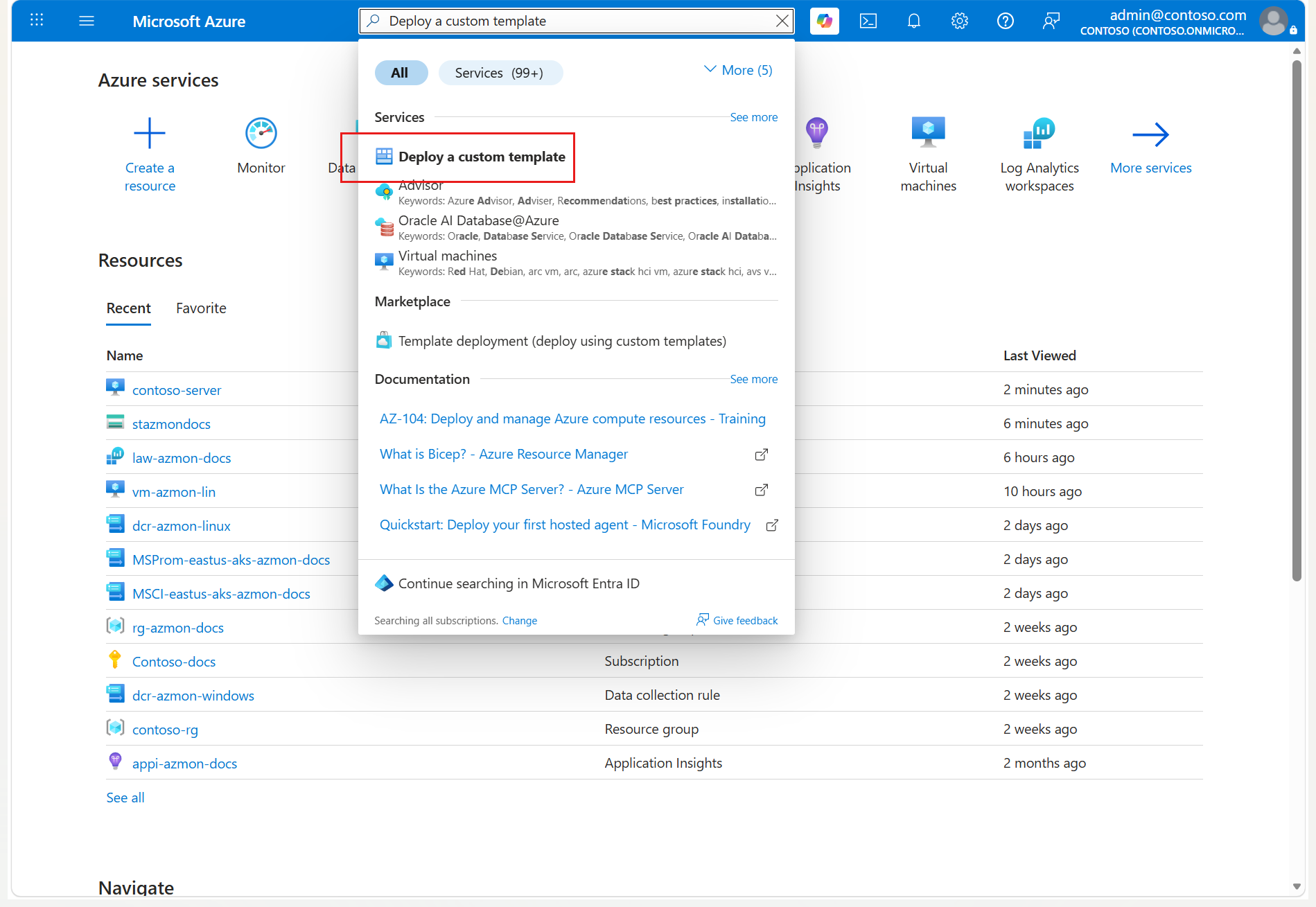Open What is Bicep documentation link

coord(504,454)
